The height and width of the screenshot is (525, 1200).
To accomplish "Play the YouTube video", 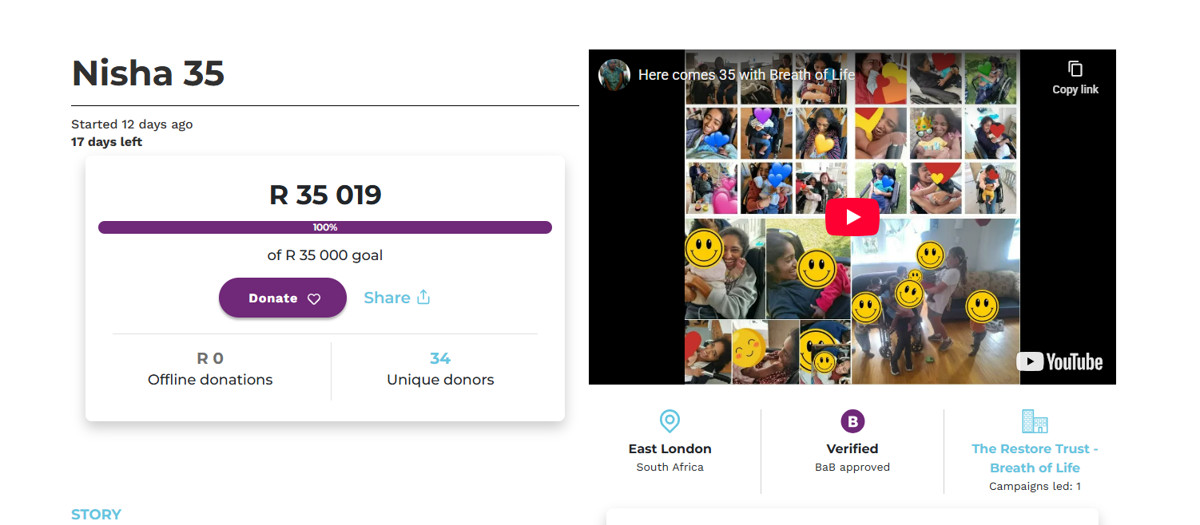I will click(x=851, y=217).
